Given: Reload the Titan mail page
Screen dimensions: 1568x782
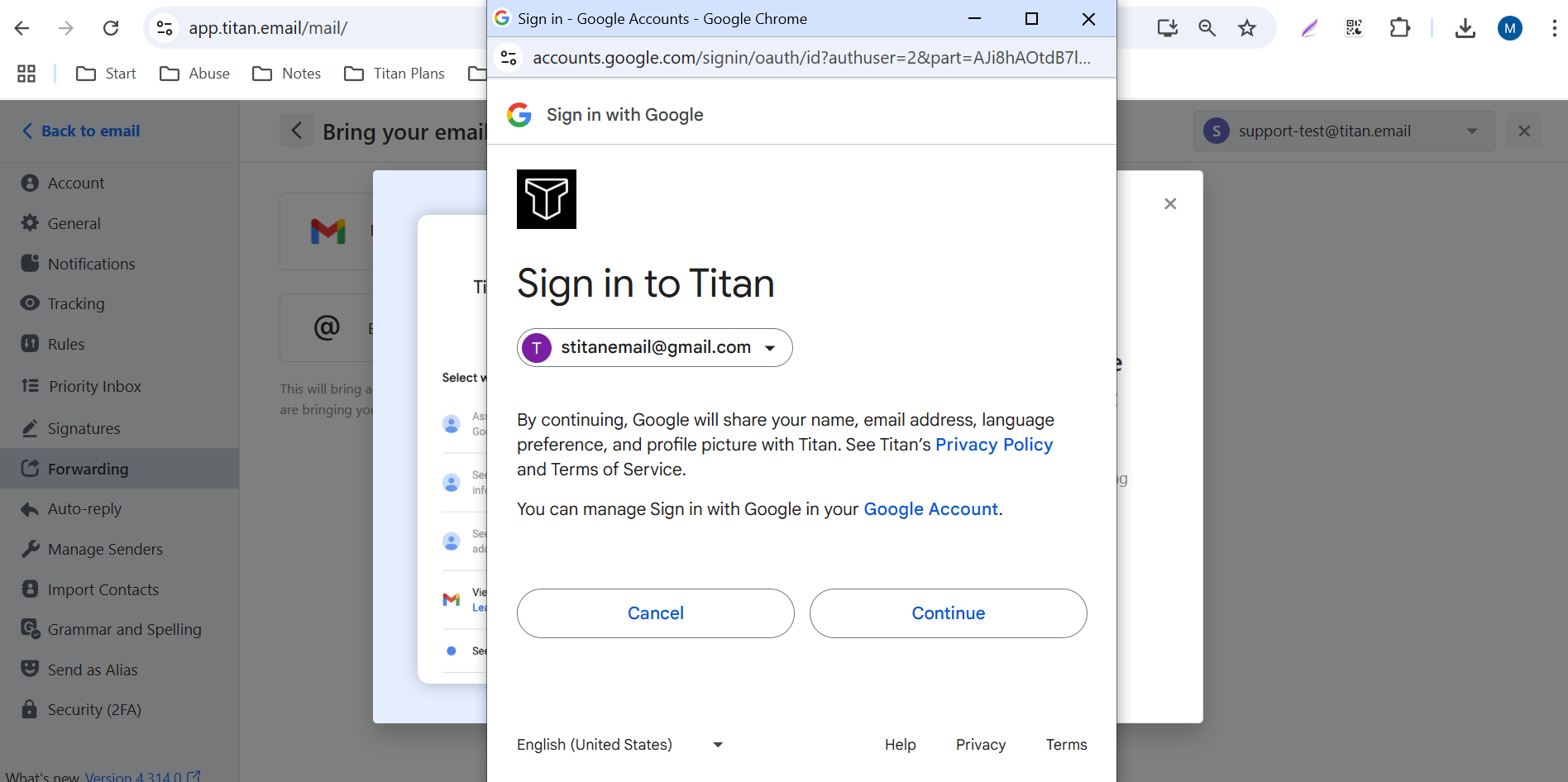Looking at the screenshot, I should pos(111,28).
